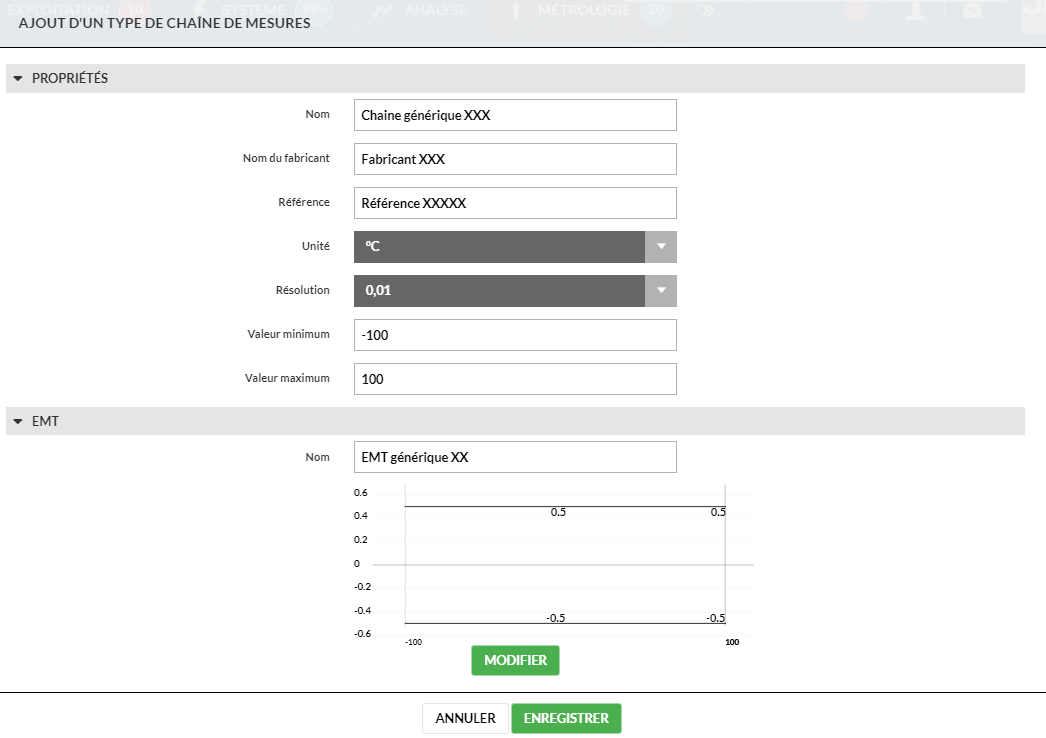Click the EMT tolerance chart
This screenshot has height=738, width=1046.
pyautogui.click(x=554, y=566)
